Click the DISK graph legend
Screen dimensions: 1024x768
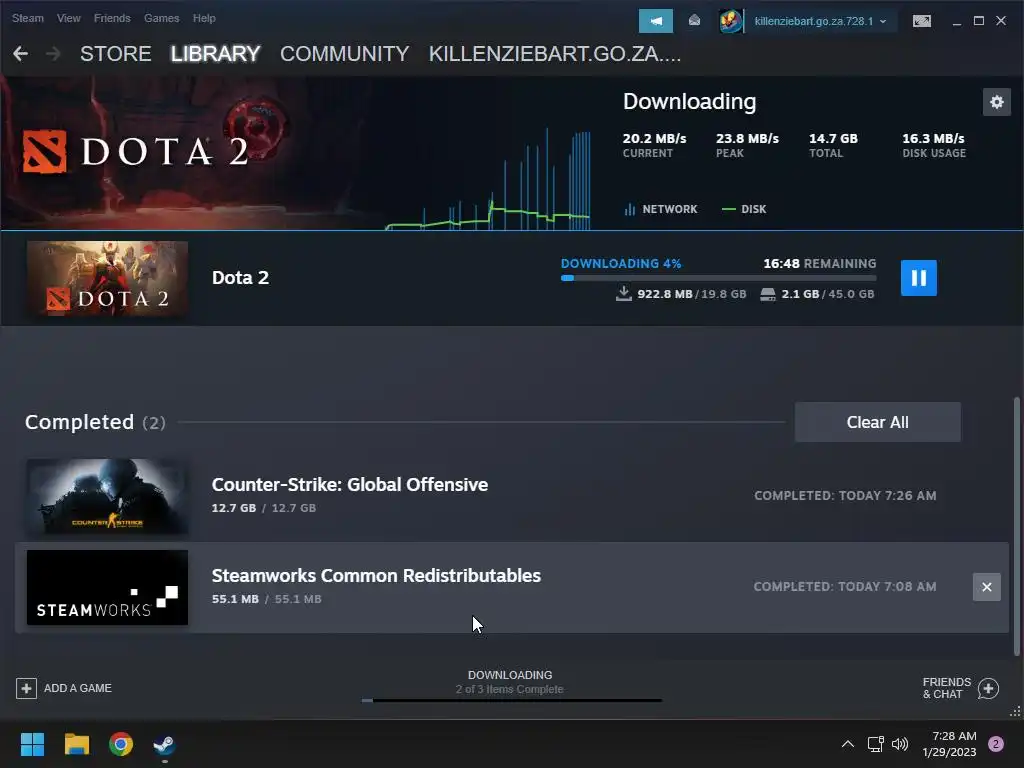pos(744,209)
